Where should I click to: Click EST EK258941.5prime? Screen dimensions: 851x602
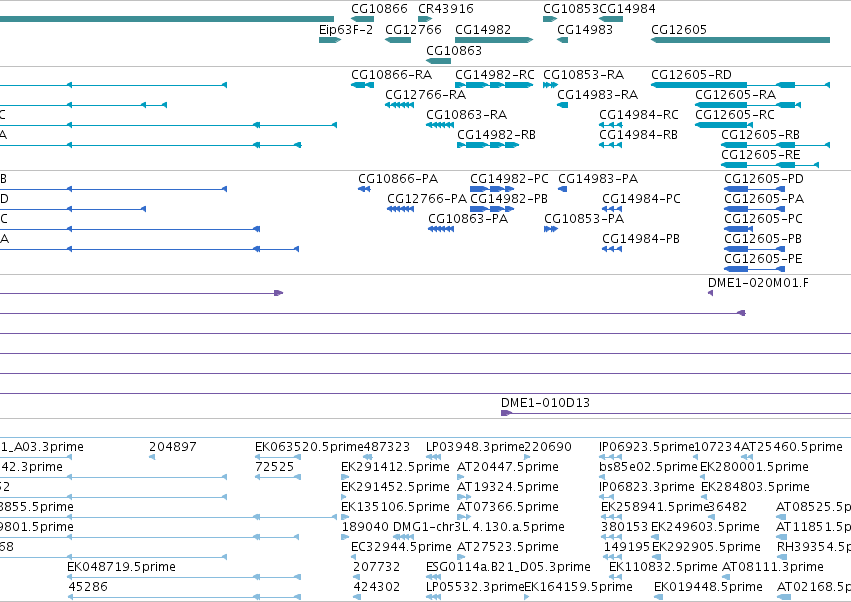[x=655, y=508]
